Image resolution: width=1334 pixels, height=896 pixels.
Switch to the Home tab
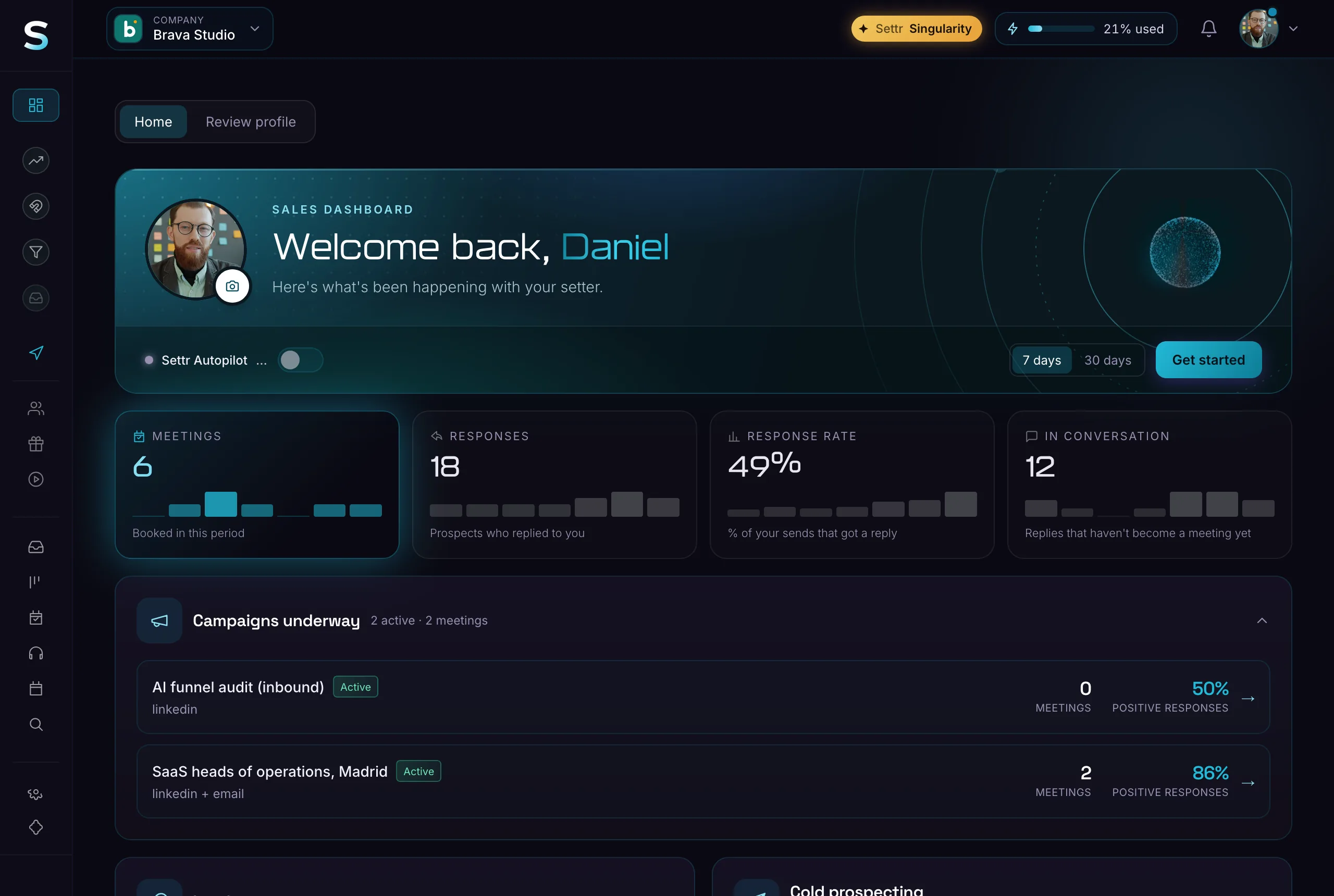(x=153, y=122)
